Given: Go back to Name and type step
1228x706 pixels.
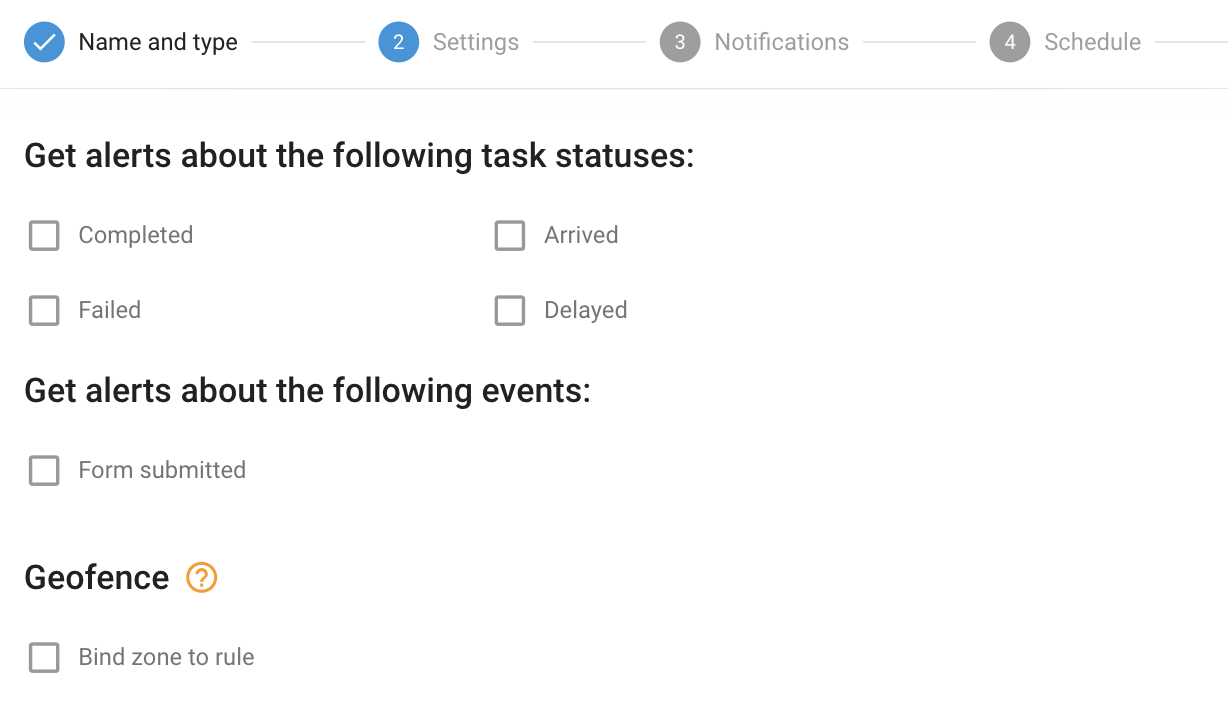Looking at the screenshot, I should [x=158, y=42].
